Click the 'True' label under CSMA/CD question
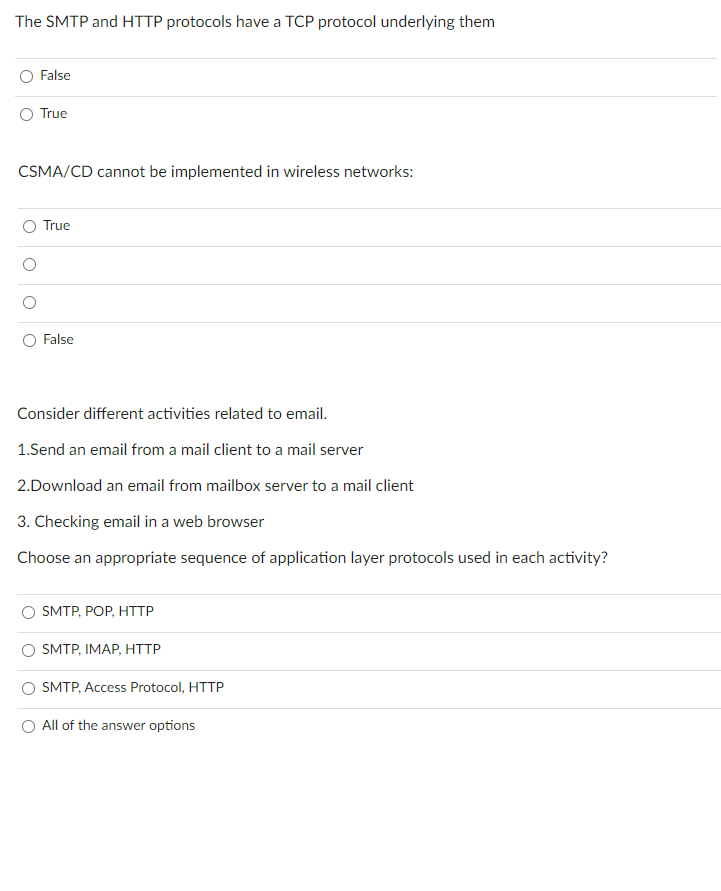 (57, 225)
